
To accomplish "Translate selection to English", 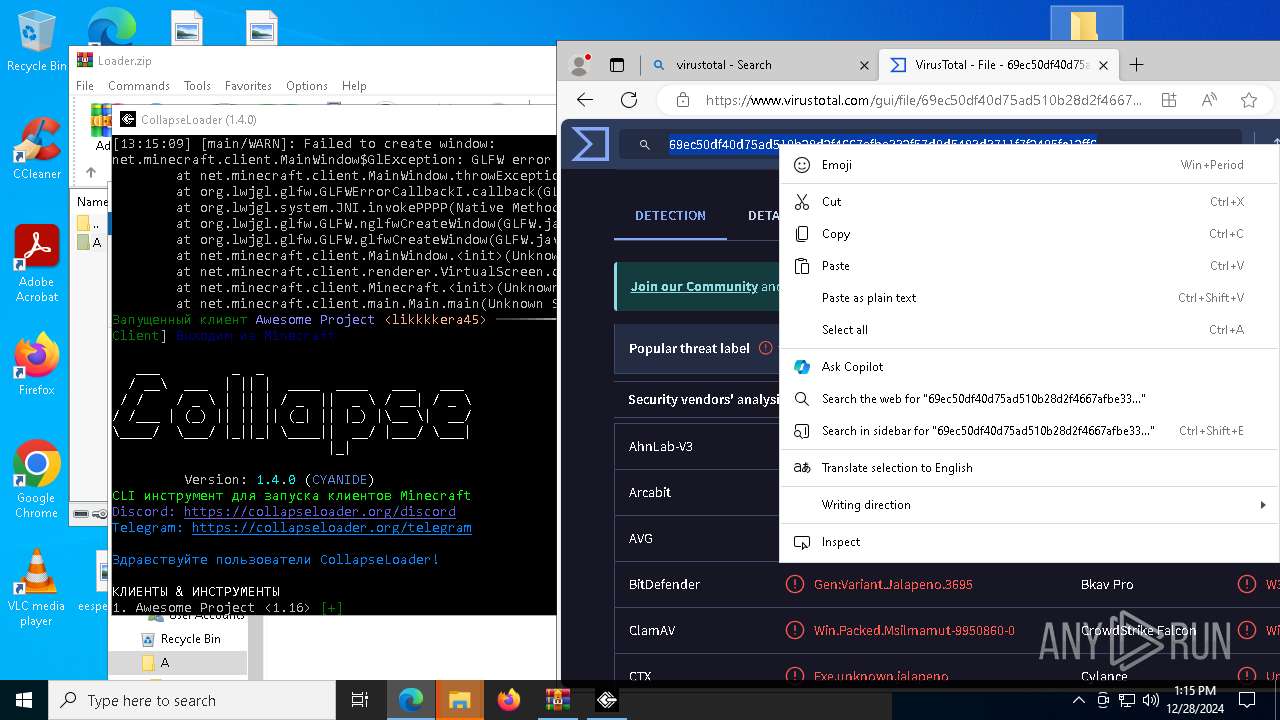I will pos(1030,468).
